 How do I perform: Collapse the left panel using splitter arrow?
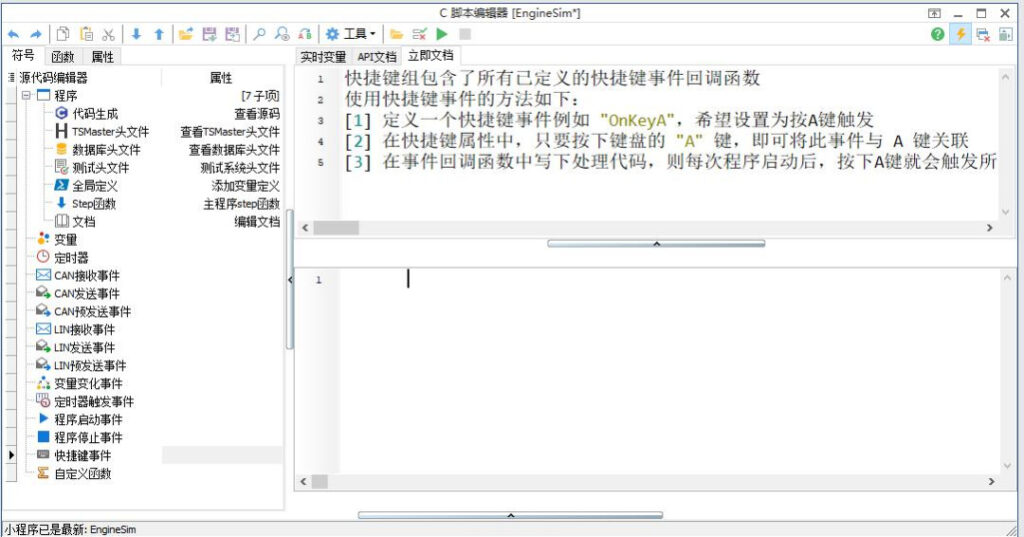(x=290, y=280)
